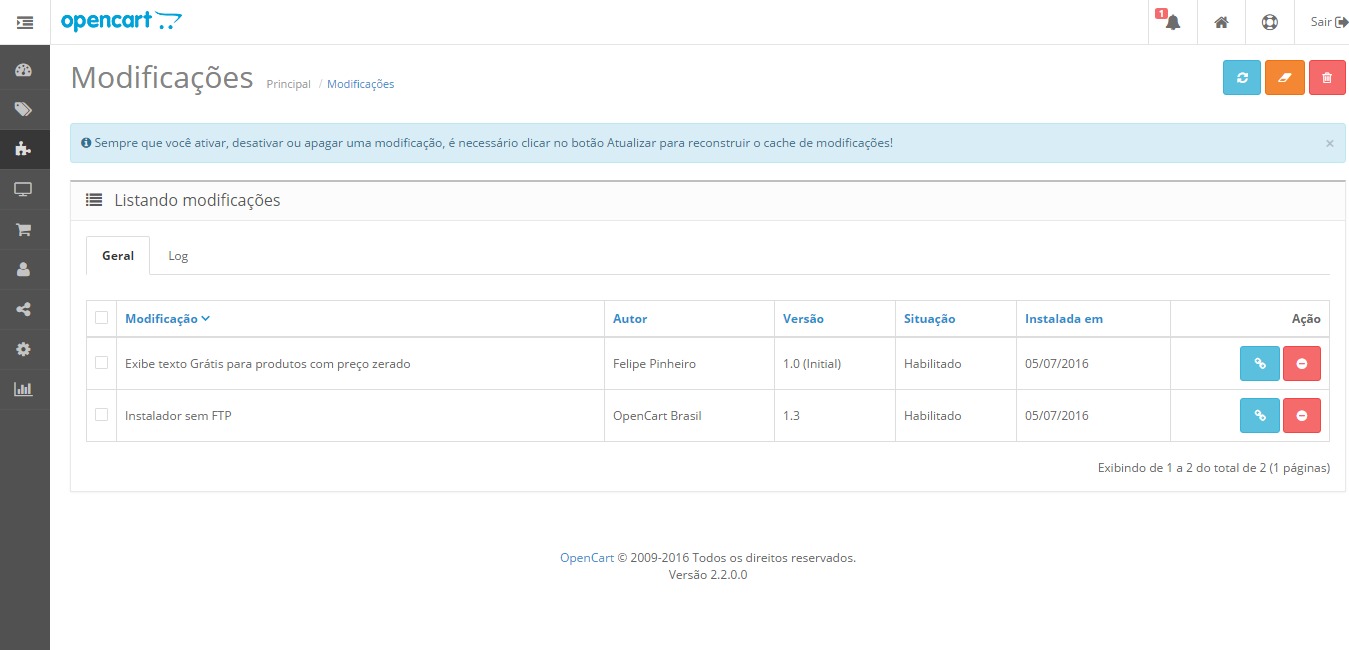Screen dimensions: 1349x650
Task: Check the box for Exibe texto Grátis row
Action: pos(101,363)
